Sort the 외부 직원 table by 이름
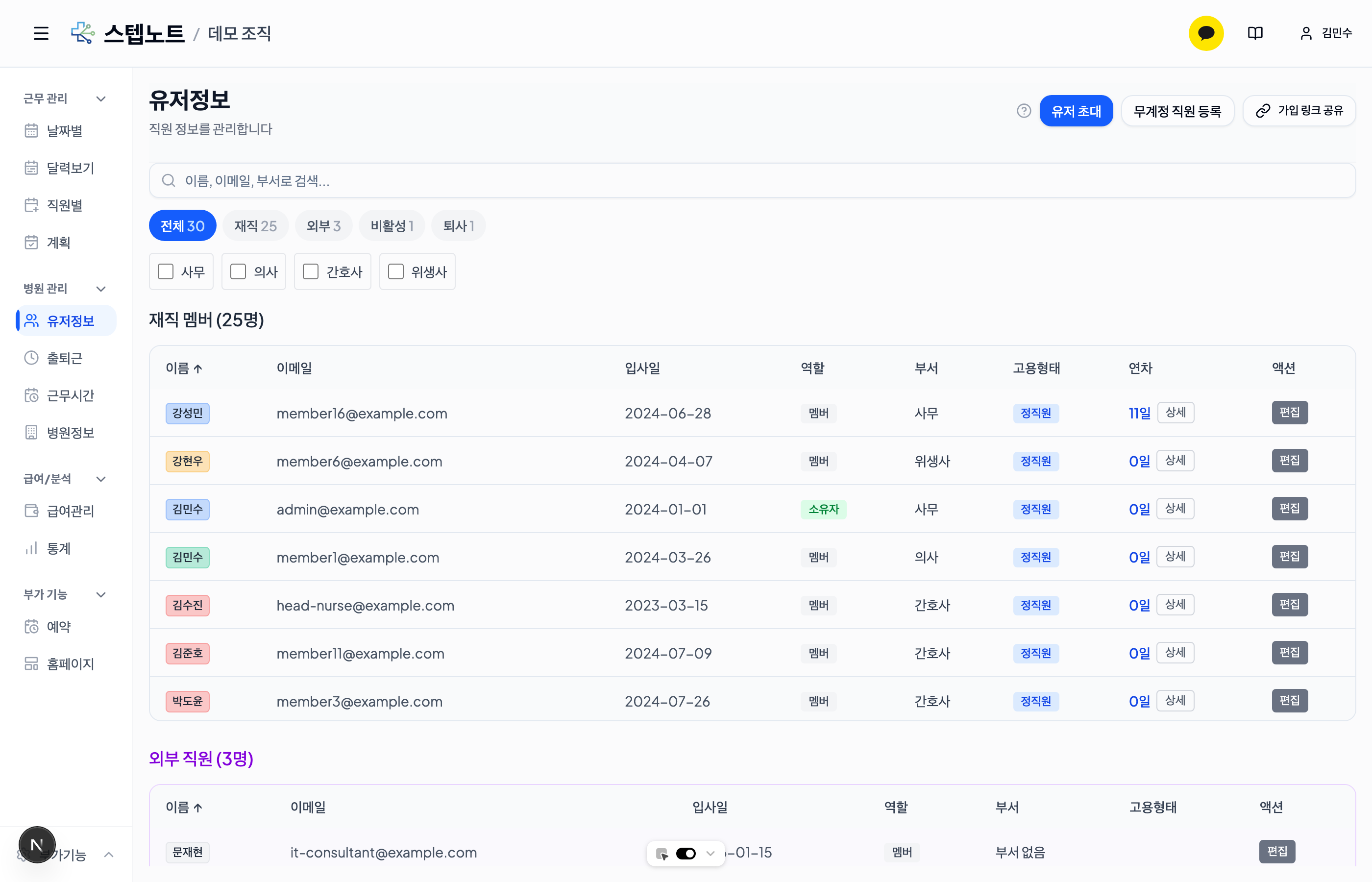The width and height of the screenshot is (1372, 882). [x=184, y=807]
